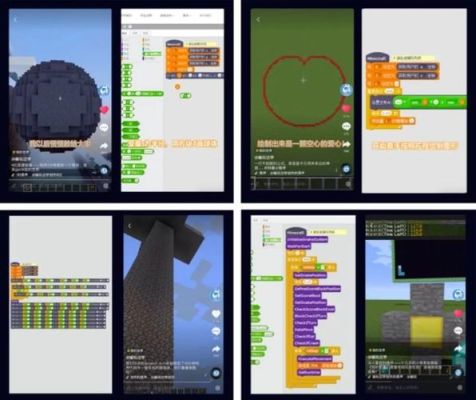Image resolution: width=476 pixels, height=400 pixels.
Task: Open music disc on stone tower video
Action: click(x=216, y=373)
